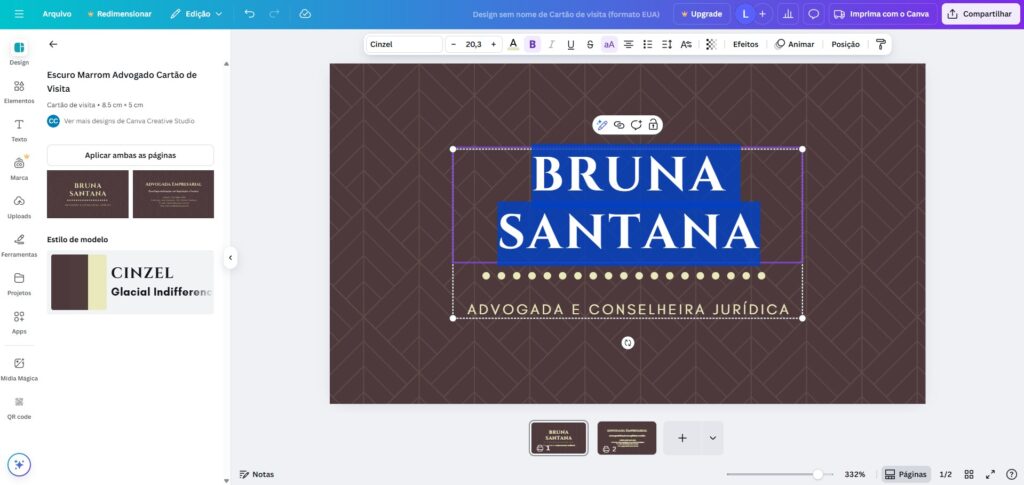Click the font size 20,3 field
This screenshot has height=485, width=1024.
pyautogui.click(x=473, y=44)
